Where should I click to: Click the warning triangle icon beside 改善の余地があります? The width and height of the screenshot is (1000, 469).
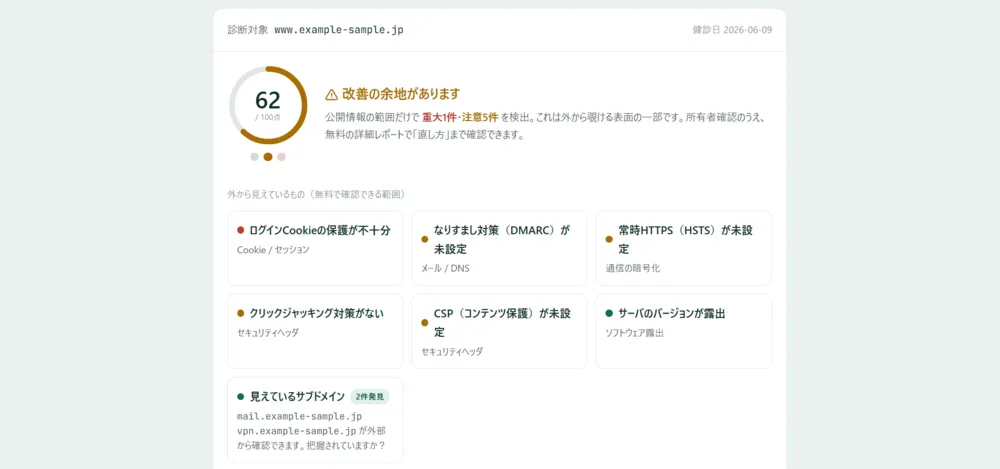click(331, 94)
